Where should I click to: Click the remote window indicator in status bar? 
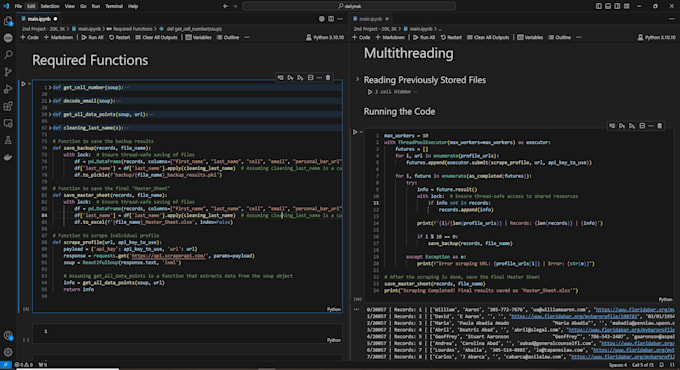[x=6, y=365]
